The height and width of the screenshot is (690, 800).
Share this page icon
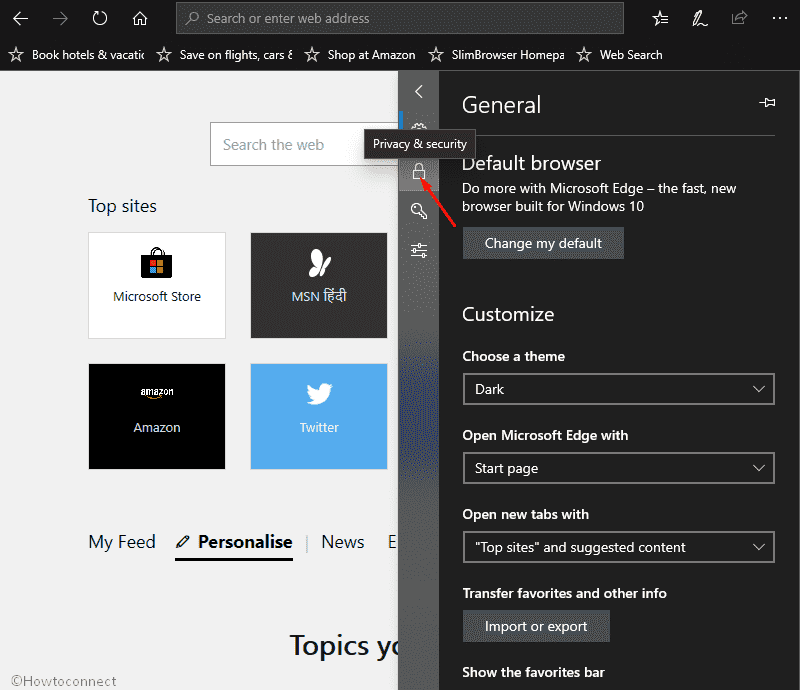739,18
